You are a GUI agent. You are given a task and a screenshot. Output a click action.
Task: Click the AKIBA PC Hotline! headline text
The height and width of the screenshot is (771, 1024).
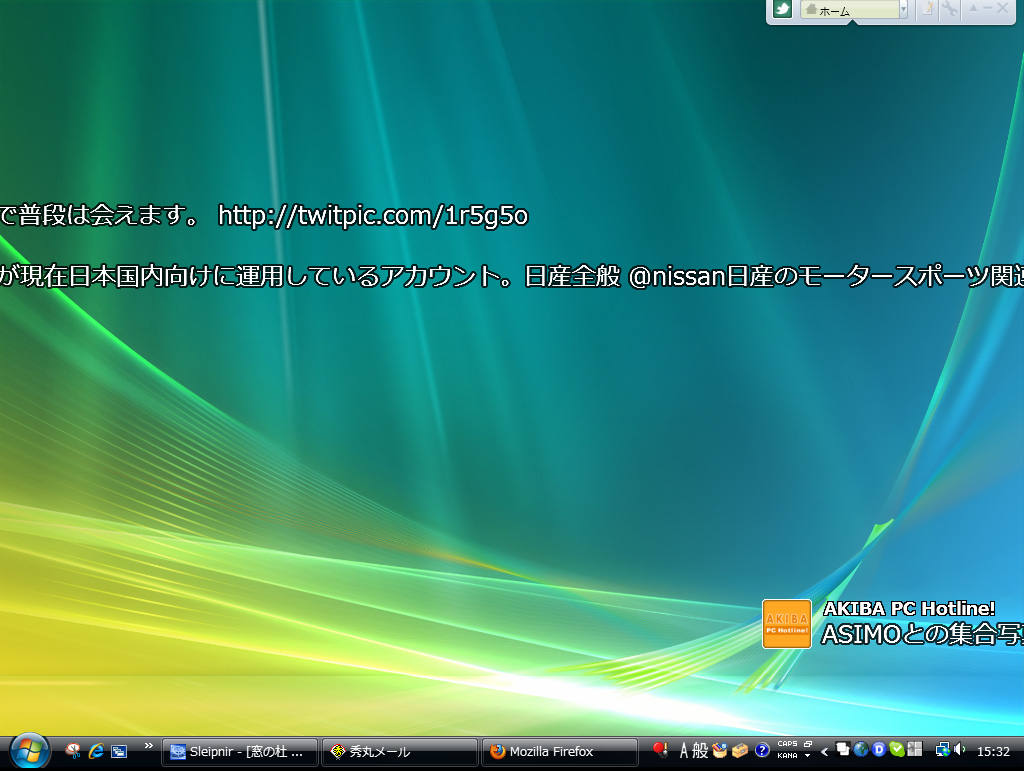[x=909, y=608]
